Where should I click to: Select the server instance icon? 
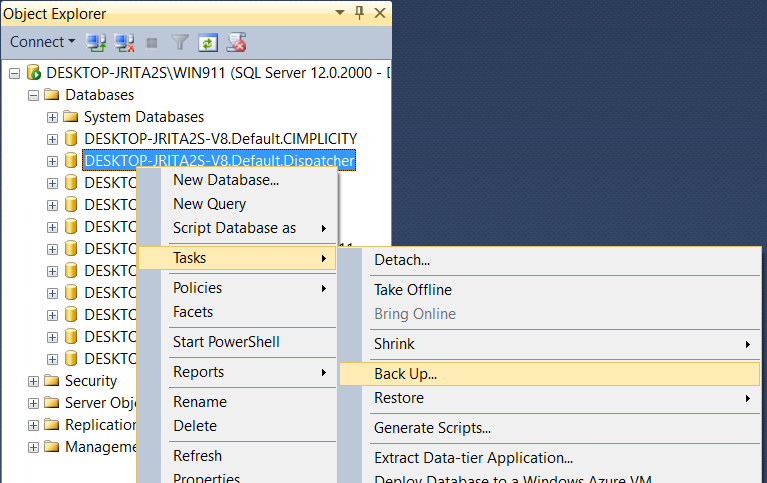33,72
